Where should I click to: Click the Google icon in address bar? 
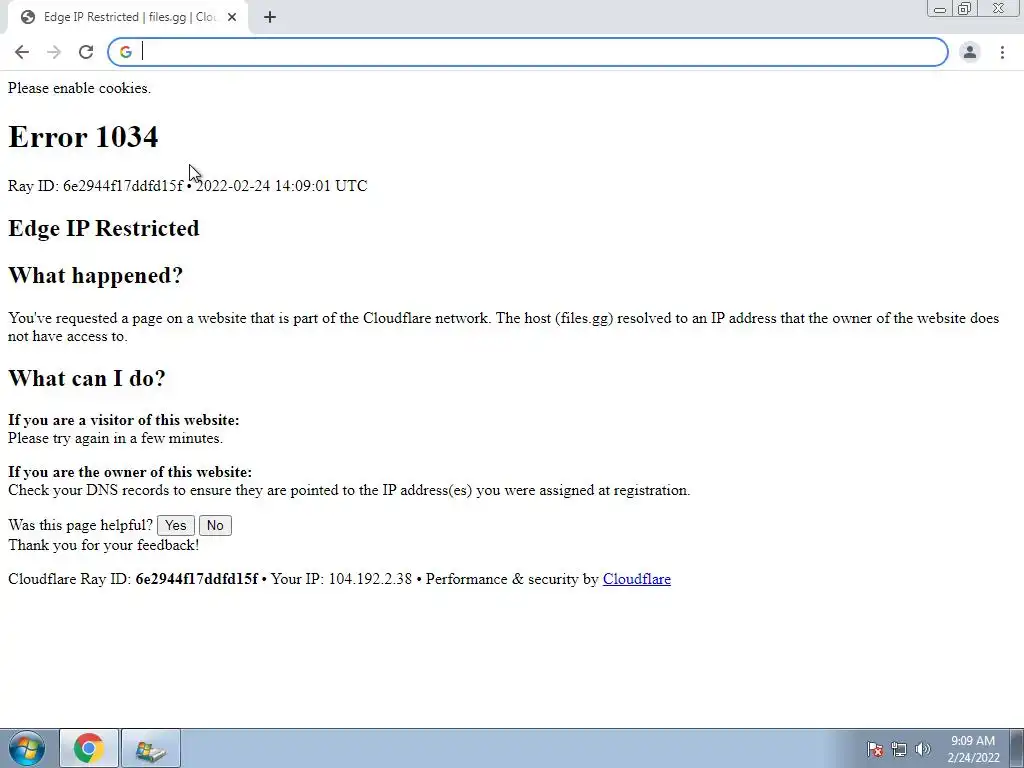tap(125, 52)
